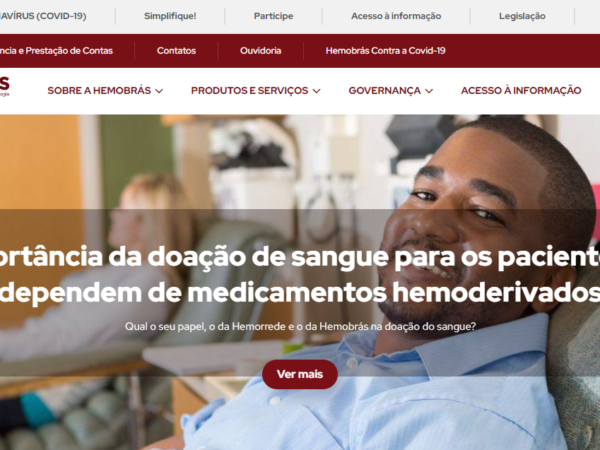600x450 pixels.
Task: Open the Ouvidoria link
Action: [x=261, y=51]
